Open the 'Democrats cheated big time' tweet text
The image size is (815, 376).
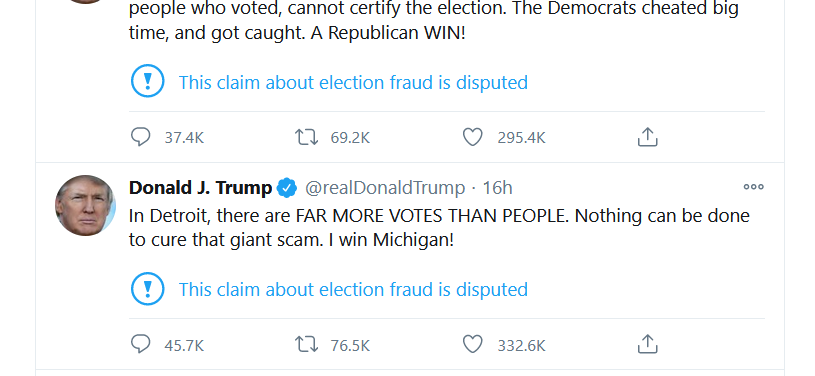coord(433,21)
